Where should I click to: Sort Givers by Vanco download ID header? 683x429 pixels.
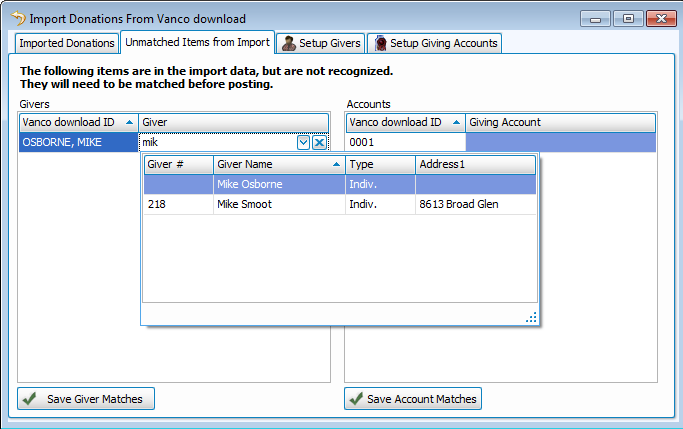click(78, 122)
